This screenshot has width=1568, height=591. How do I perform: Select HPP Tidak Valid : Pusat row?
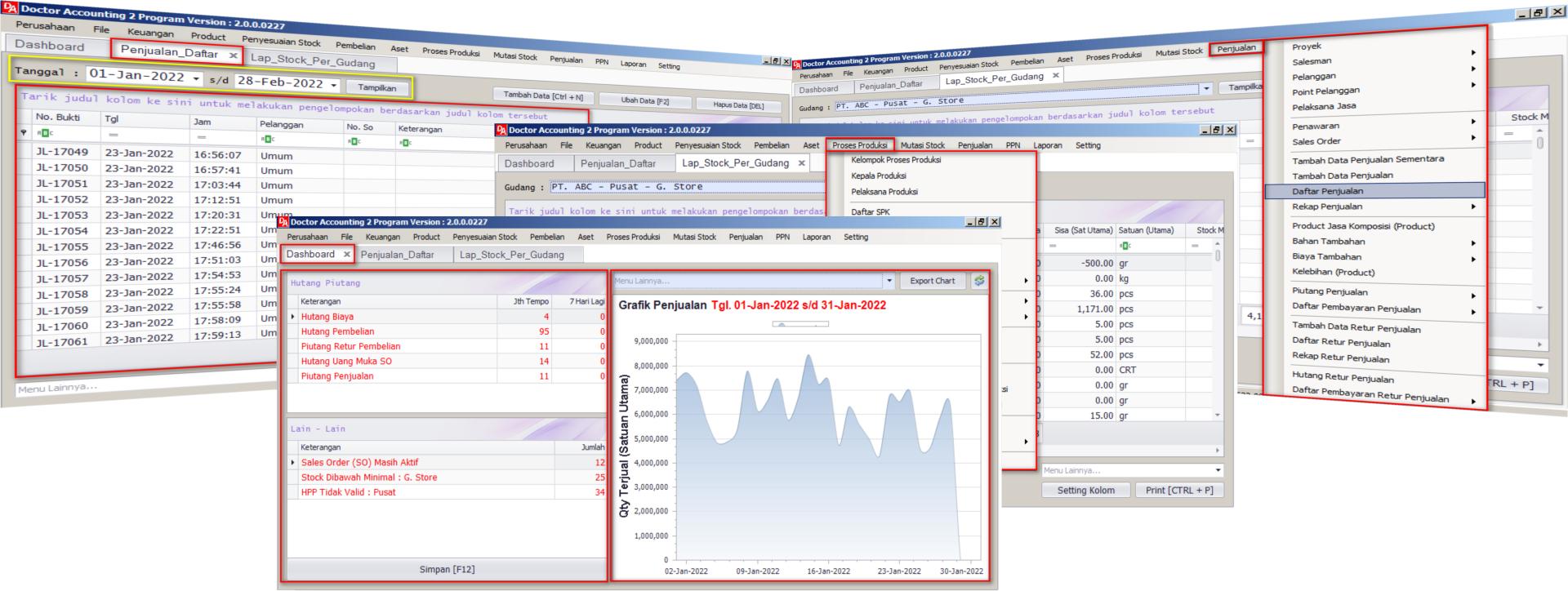click(x=448, y=492)
